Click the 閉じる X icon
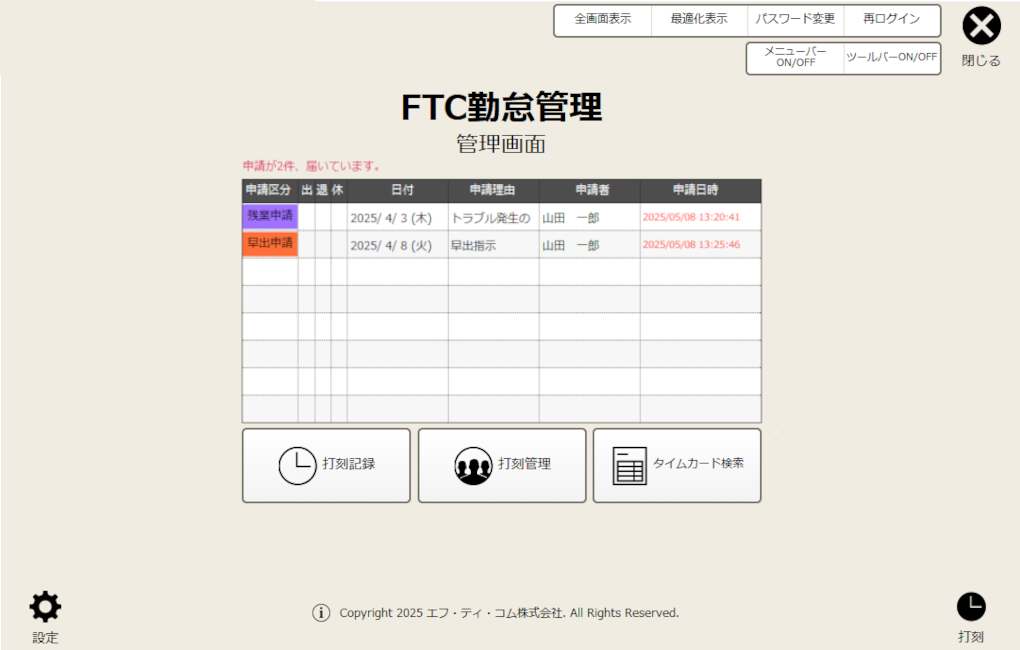Image resolution: width=1020 pixels, height=650 pixels. click(x=981, y=27)
